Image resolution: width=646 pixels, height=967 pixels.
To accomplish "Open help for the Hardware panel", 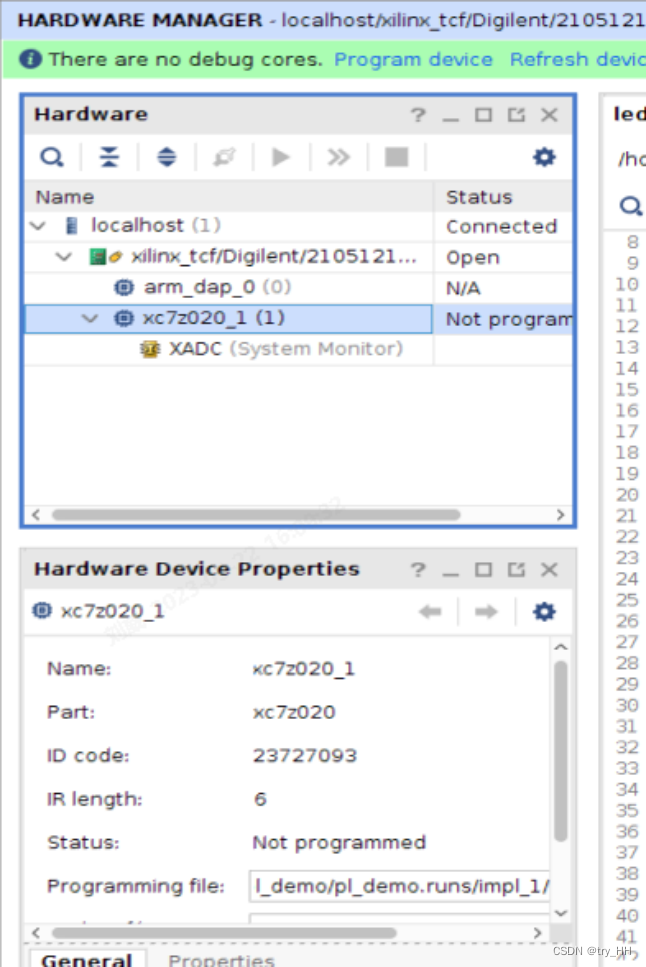I will 418,115.
